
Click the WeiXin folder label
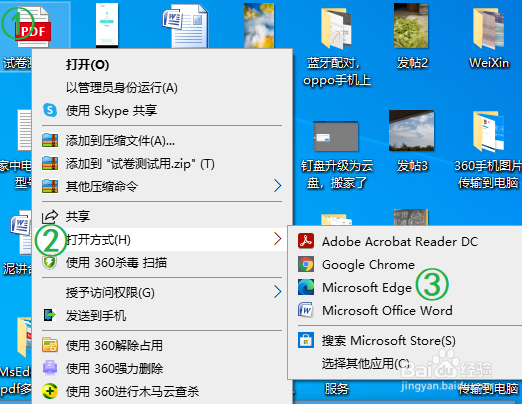(489, 63)
